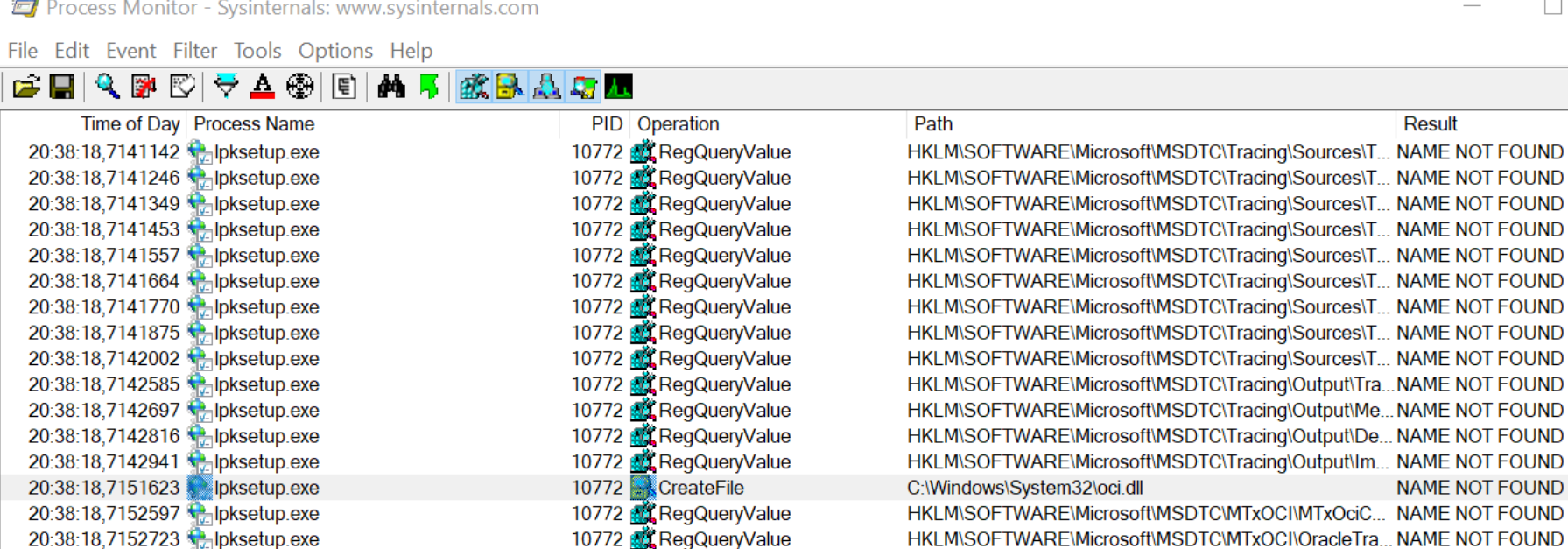Toggle Show Registry Activity icon
This screenshot has height=549, width=1568.
(x=474, y=87)
